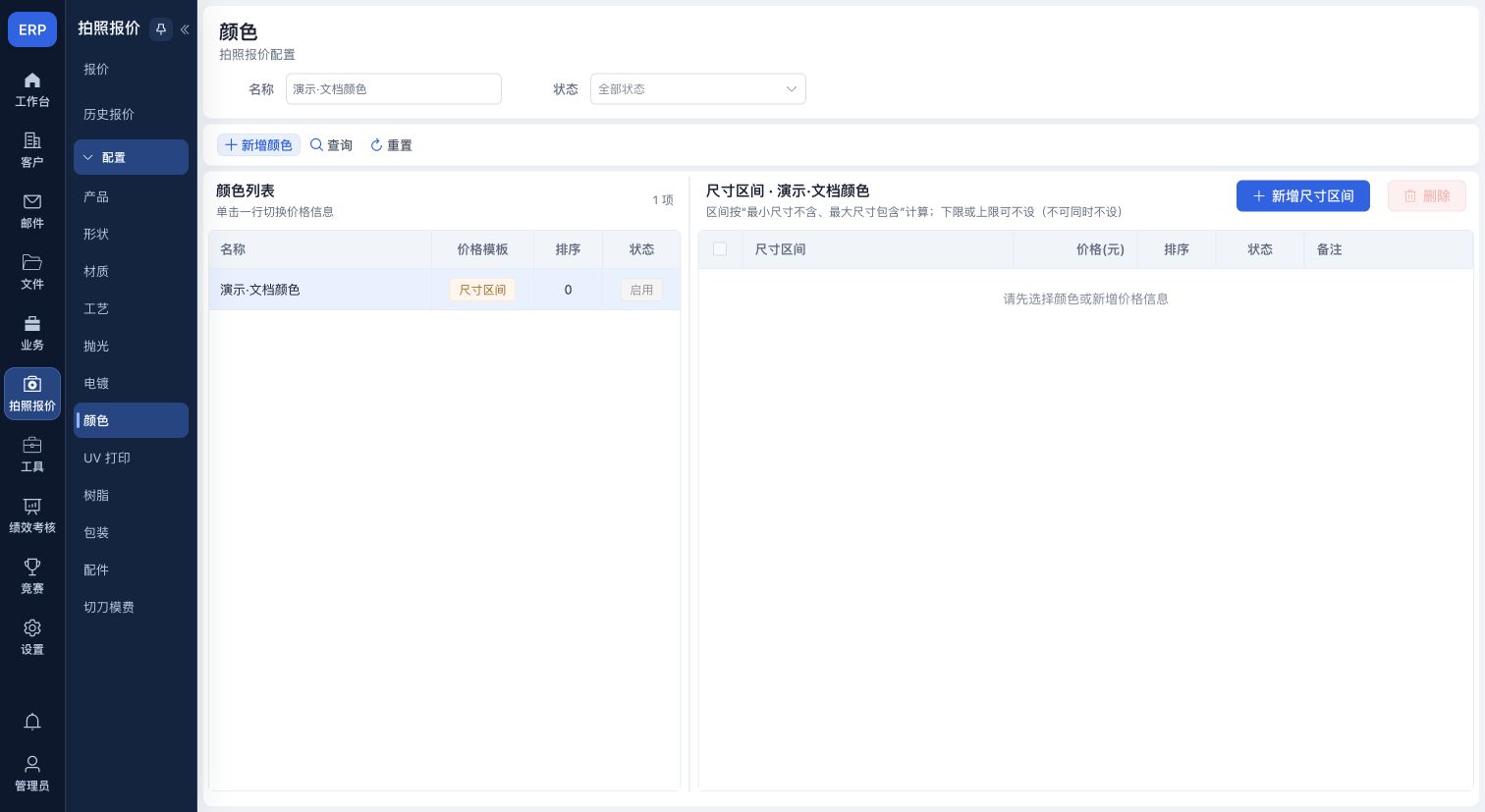Image resolution: width=1485 pixels, height=812 pixels.
Task: Click the 查询 search button
Action: tap(331, 144)
